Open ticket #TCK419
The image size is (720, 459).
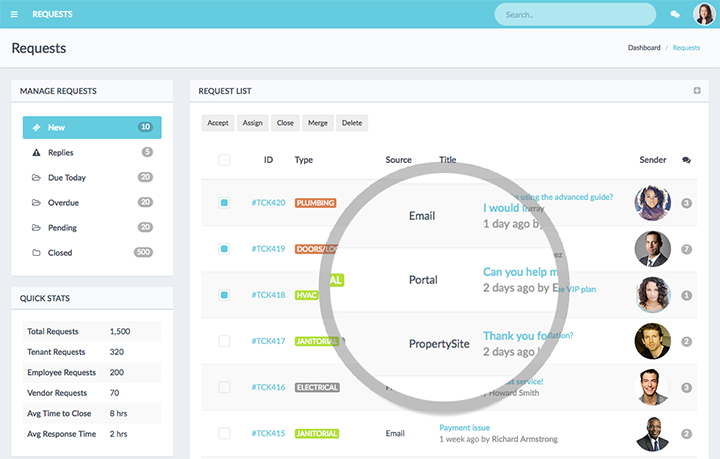click(x=268, y=249)
